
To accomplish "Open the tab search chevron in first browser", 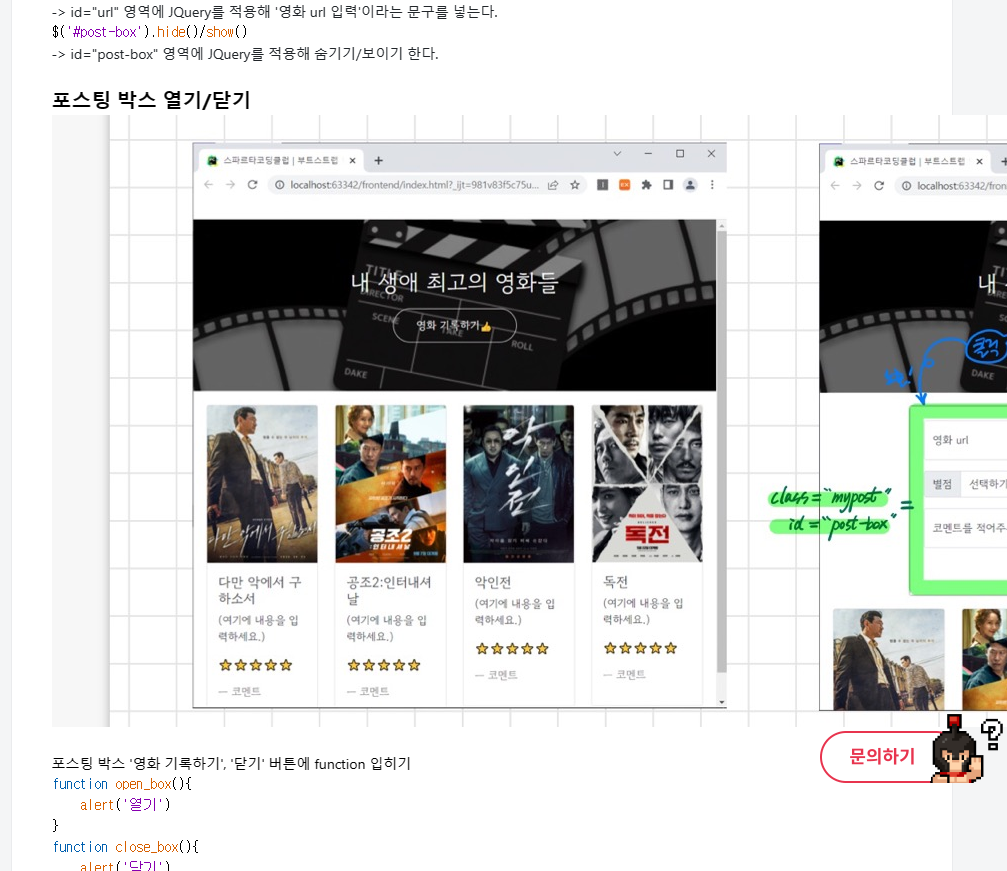I will point(617,154).
